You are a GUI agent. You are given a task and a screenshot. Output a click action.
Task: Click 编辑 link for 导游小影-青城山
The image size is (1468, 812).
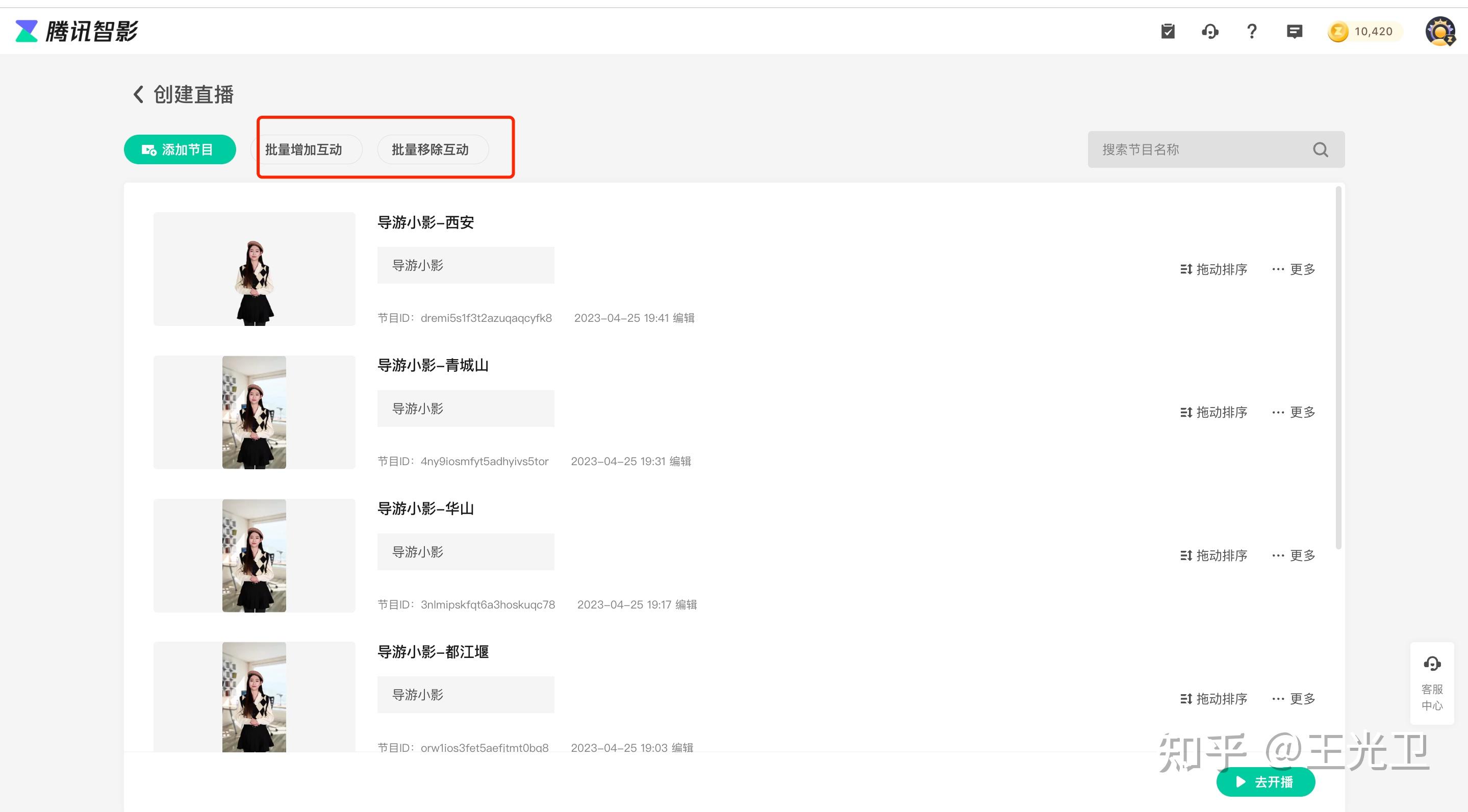[x=680, y=461]
